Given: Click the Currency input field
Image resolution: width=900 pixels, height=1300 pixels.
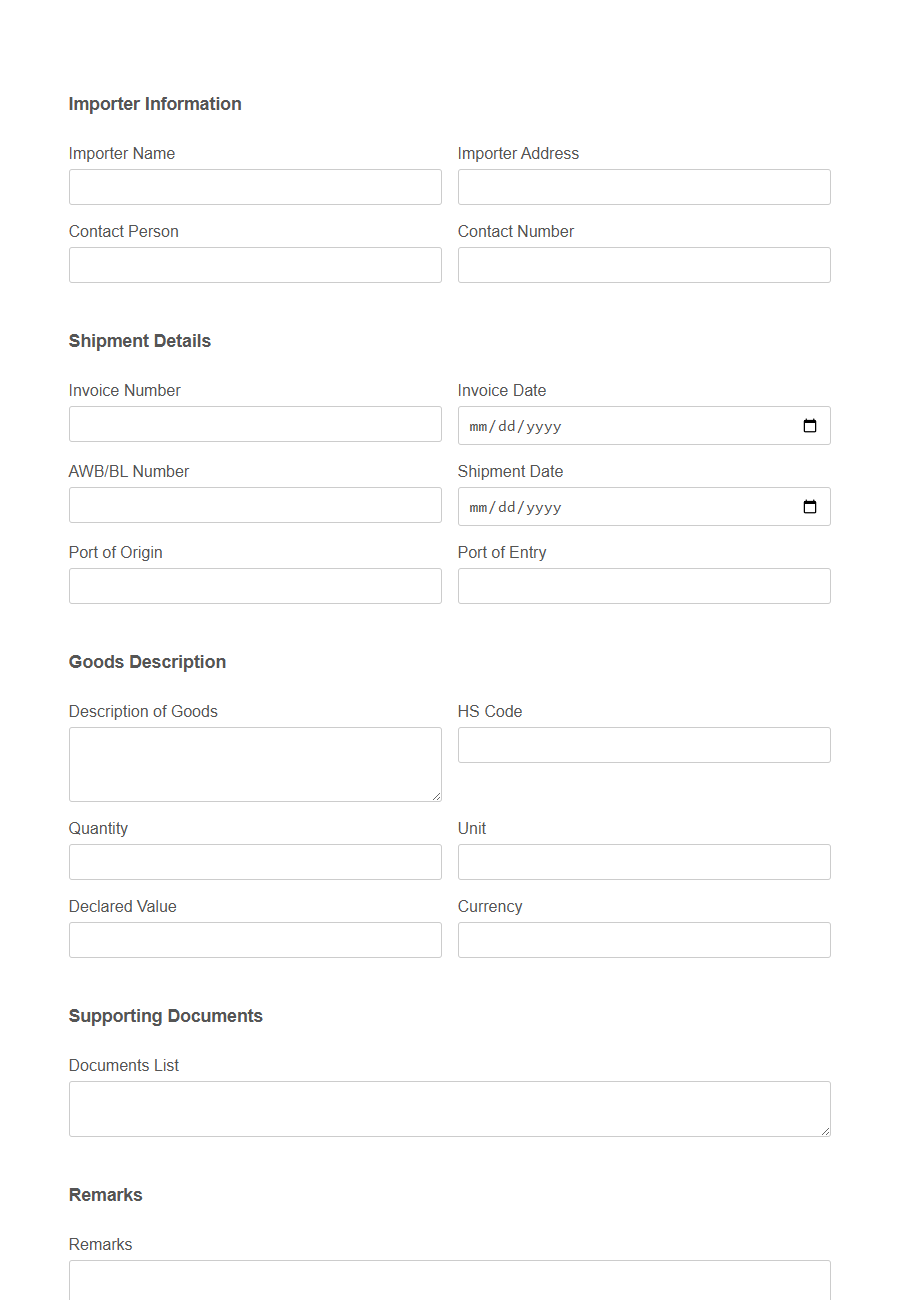Looking at the screenshot, I should click(644, 940).
